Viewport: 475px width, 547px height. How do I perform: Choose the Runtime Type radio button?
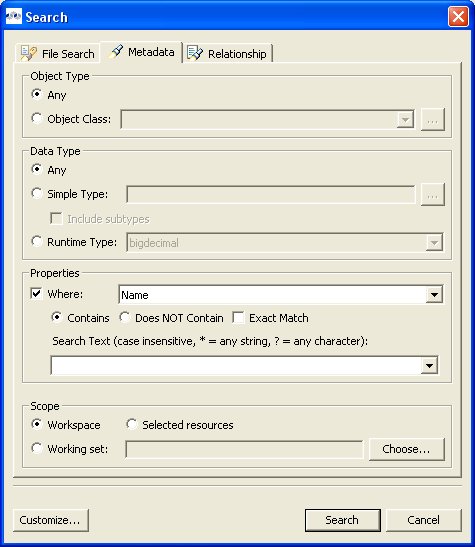(x=37, y=241)
